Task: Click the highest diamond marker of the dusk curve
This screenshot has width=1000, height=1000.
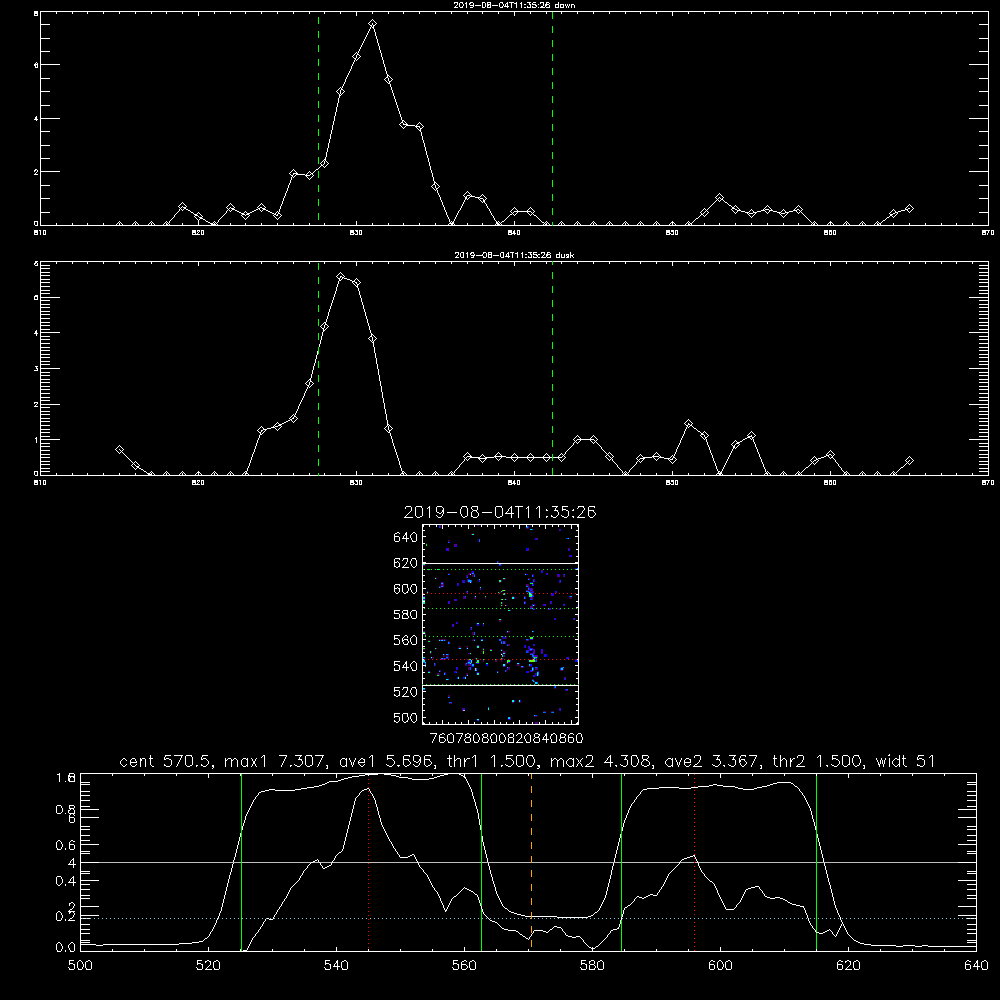Action: [341, 277]
